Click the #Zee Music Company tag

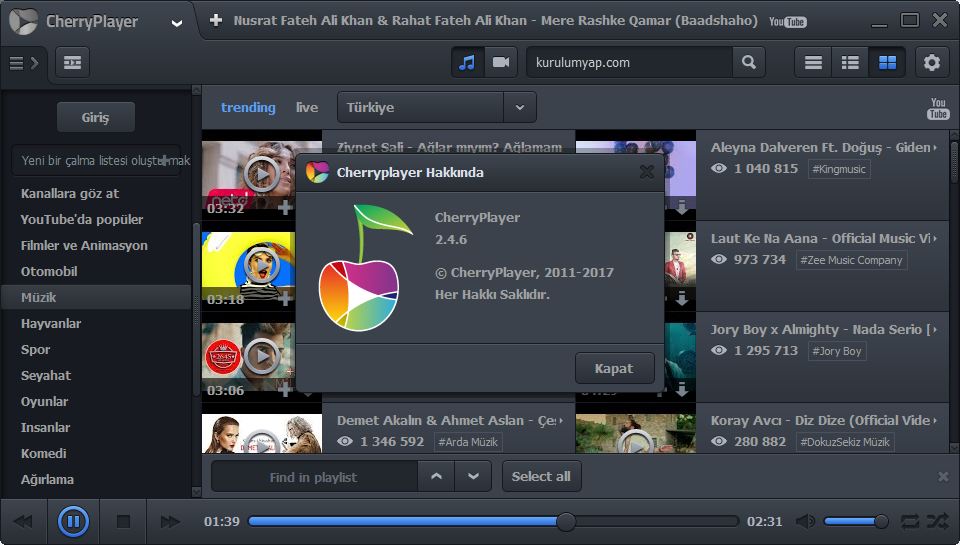[851, 260]
